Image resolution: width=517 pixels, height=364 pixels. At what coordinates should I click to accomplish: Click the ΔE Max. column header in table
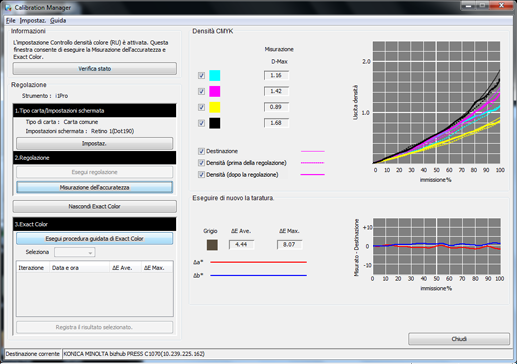click(157, 268)
